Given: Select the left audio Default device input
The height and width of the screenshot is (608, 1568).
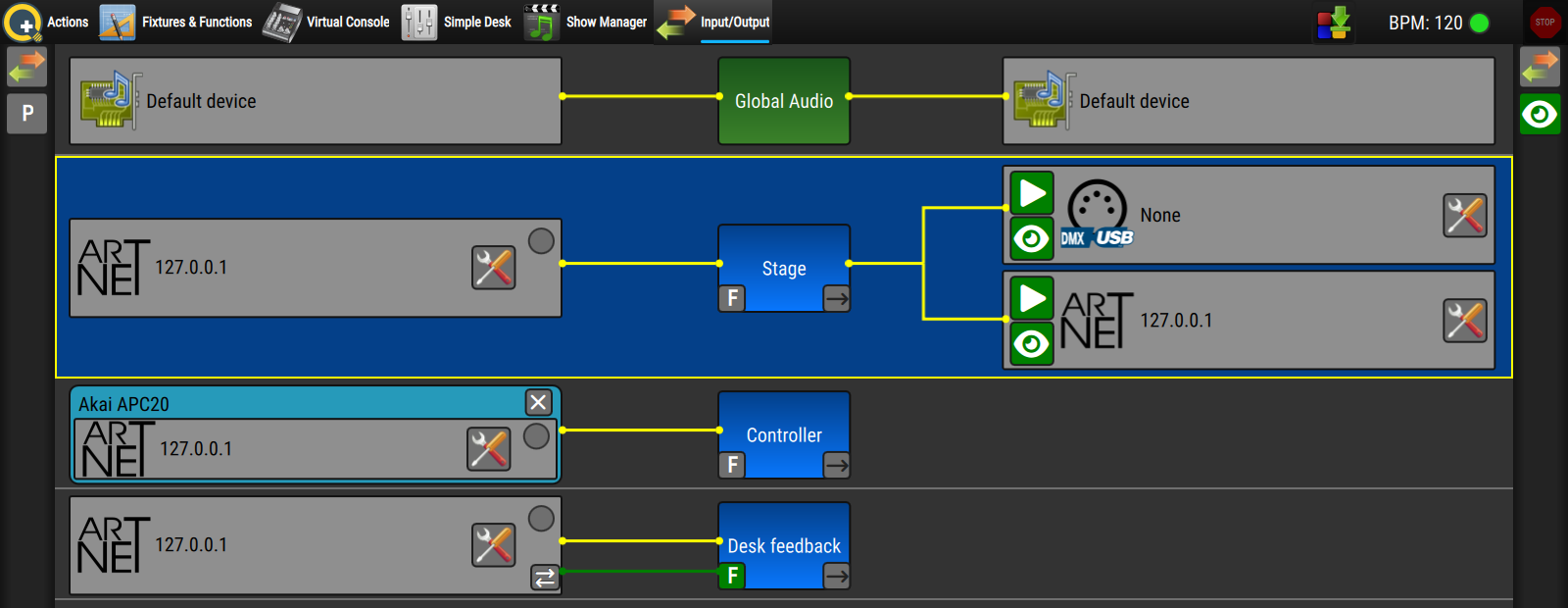Looking at the screenshot, I should tap(316, 101).
